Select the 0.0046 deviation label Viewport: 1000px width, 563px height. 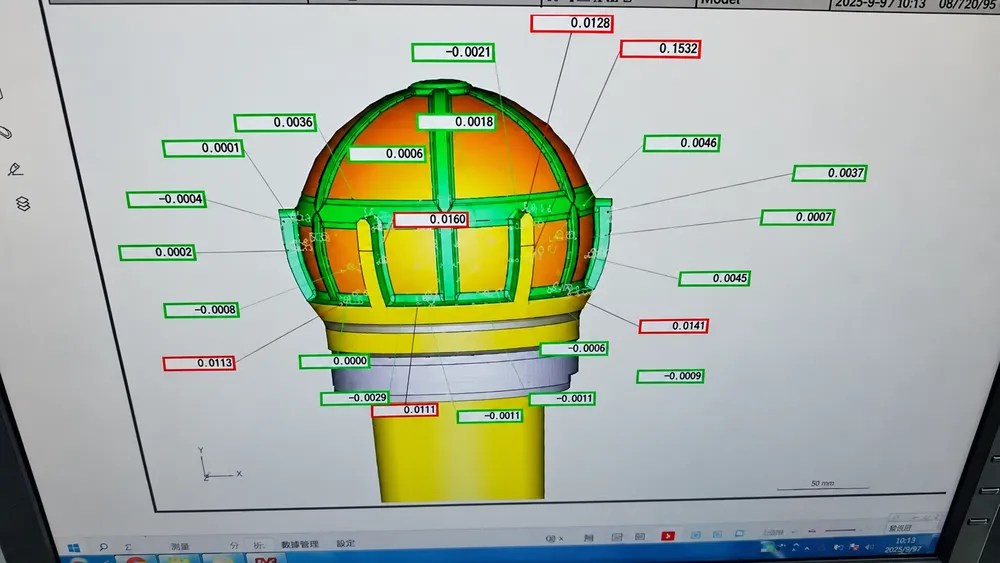[682, 143]
